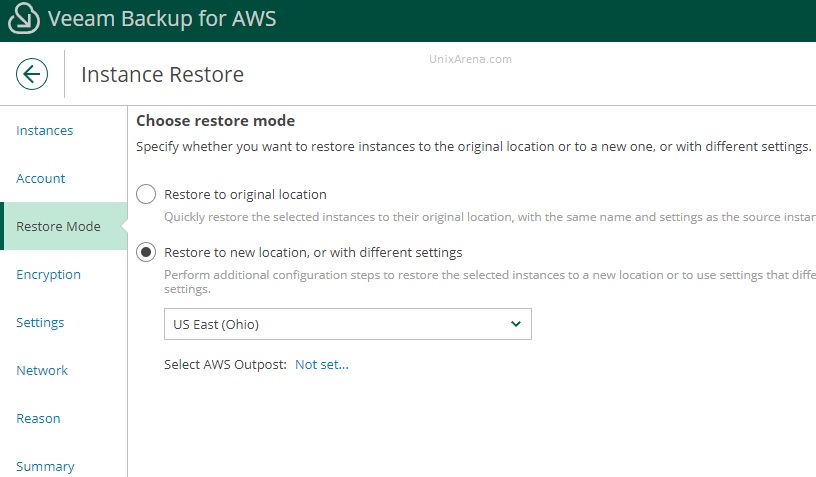
Task: Switch to the Restore Mode step
Action: coord(64,226)
